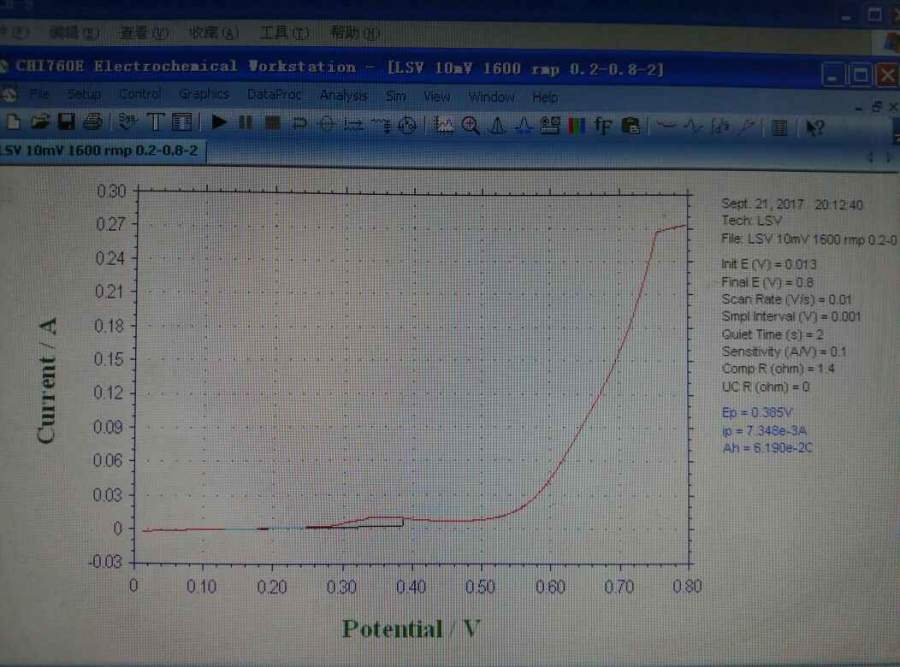Viewport: 900px width, 667px height.
Task: Click the 'Scan Rate (V/s) = 0.01' parameter text
Action: 786,299
